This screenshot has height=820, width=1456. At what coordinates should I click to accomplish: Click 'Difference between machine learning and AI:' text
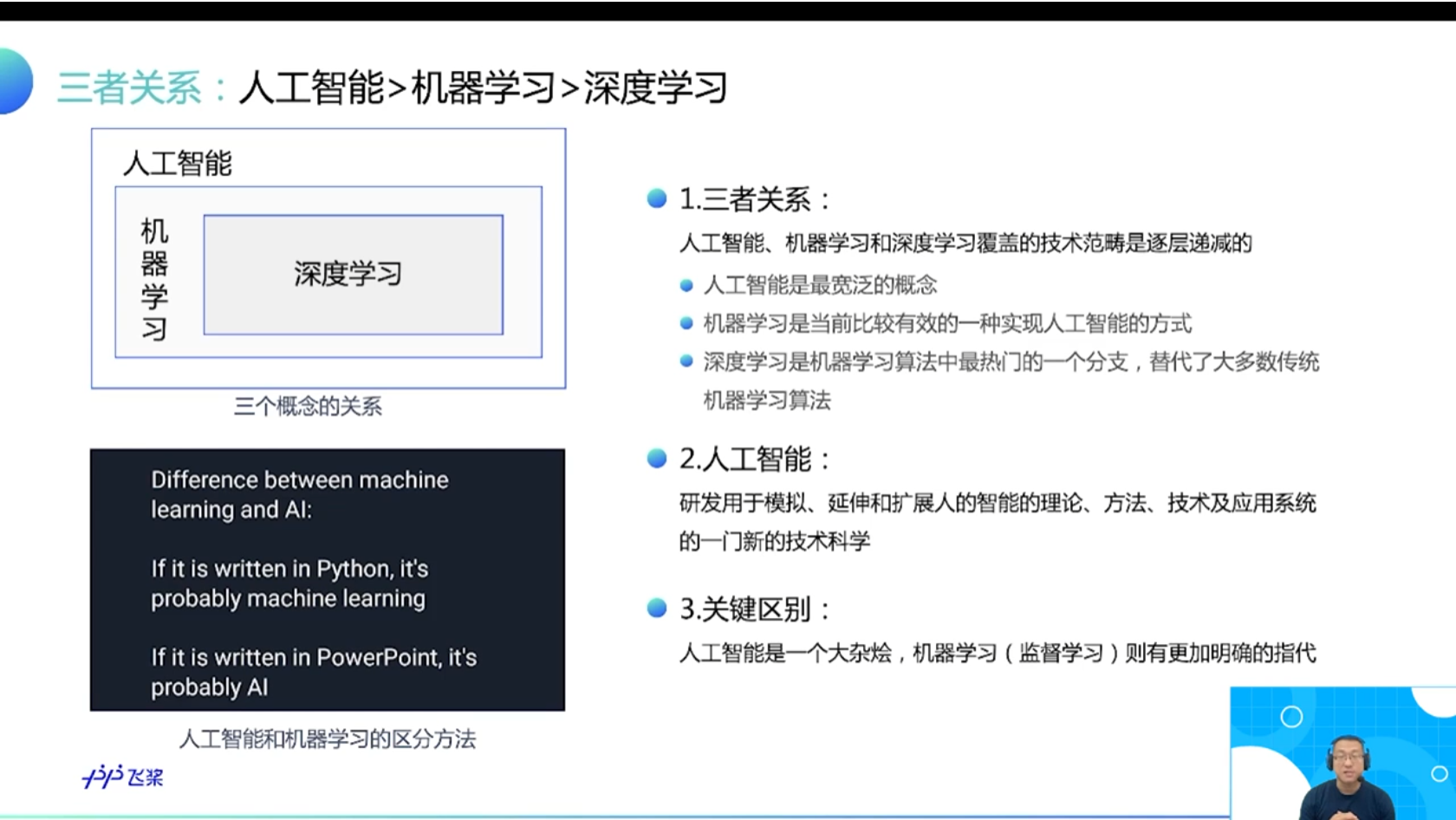(x=300, y=494)
